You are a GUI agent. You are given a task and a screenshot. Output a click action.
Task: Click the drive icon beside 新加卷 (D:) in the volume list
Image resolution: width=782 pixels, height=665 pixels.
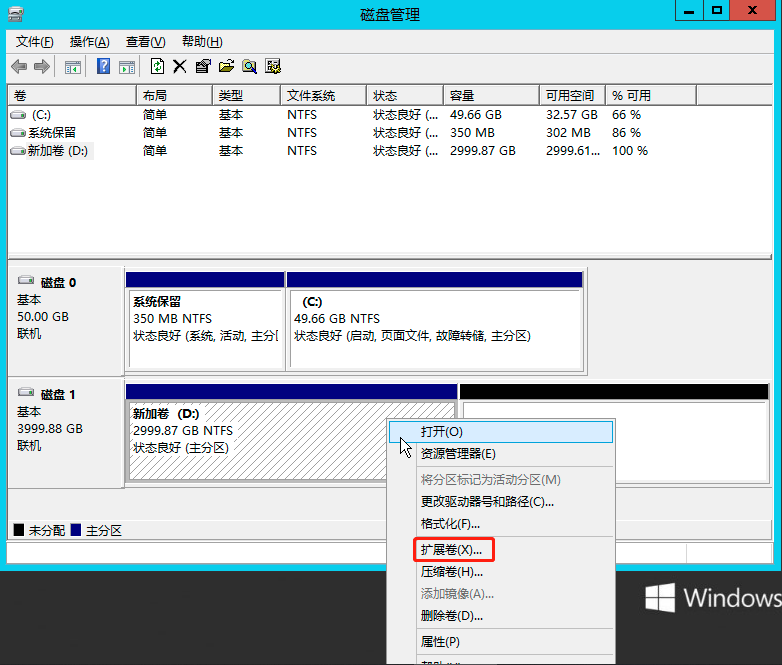coord(18,151)
